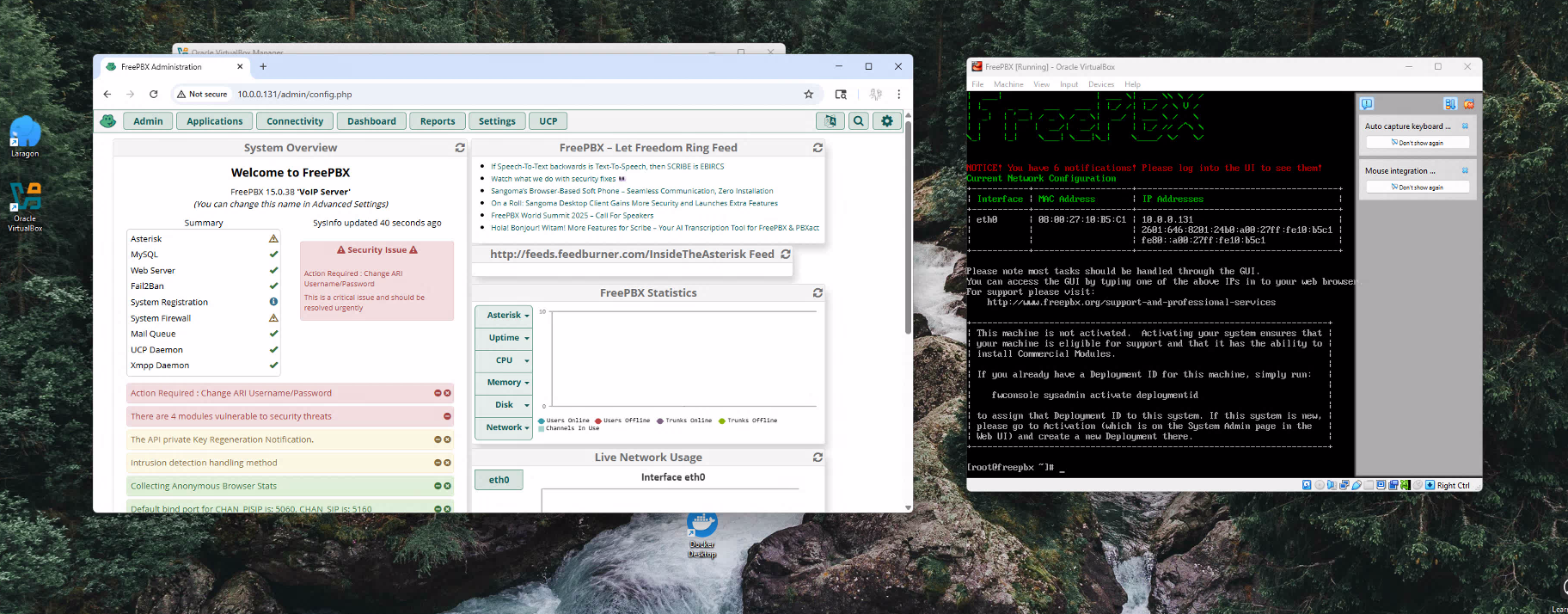This screenshot has width=1568, height=614.
Task: Expand the Network statistics dropdown
Action: click(x=507, y=427)
